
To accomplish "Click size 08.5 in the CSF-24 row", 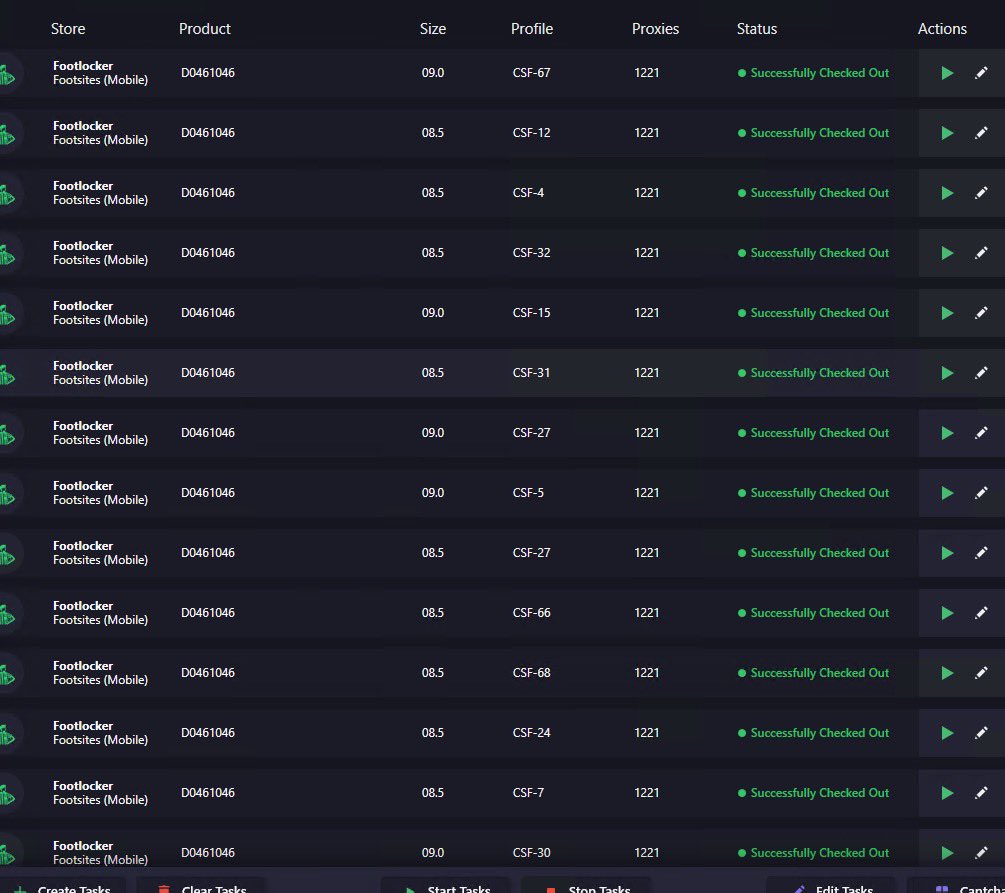I will tap(433, 733).
